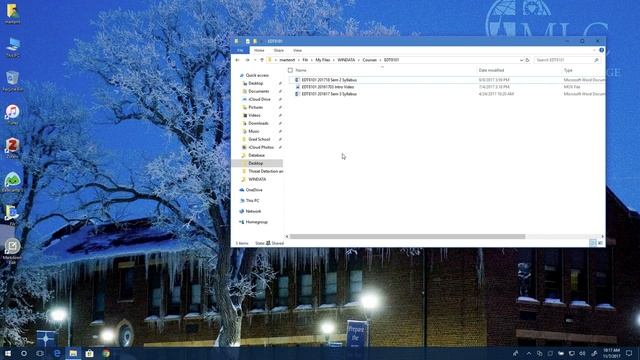Click the New folder quick access icon
The image size is (640, 360).
pyautogui.click(x=255, y=41)
